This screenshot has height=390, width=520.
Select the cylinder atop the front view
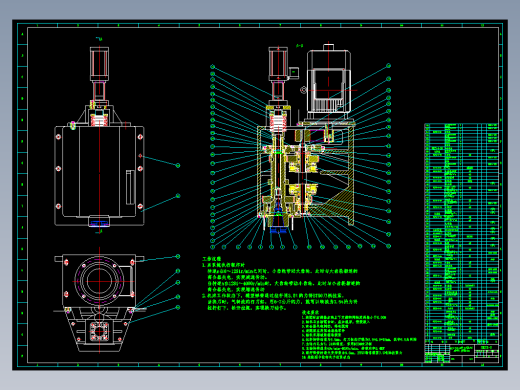pyautogui.click(x=99, y=64)
